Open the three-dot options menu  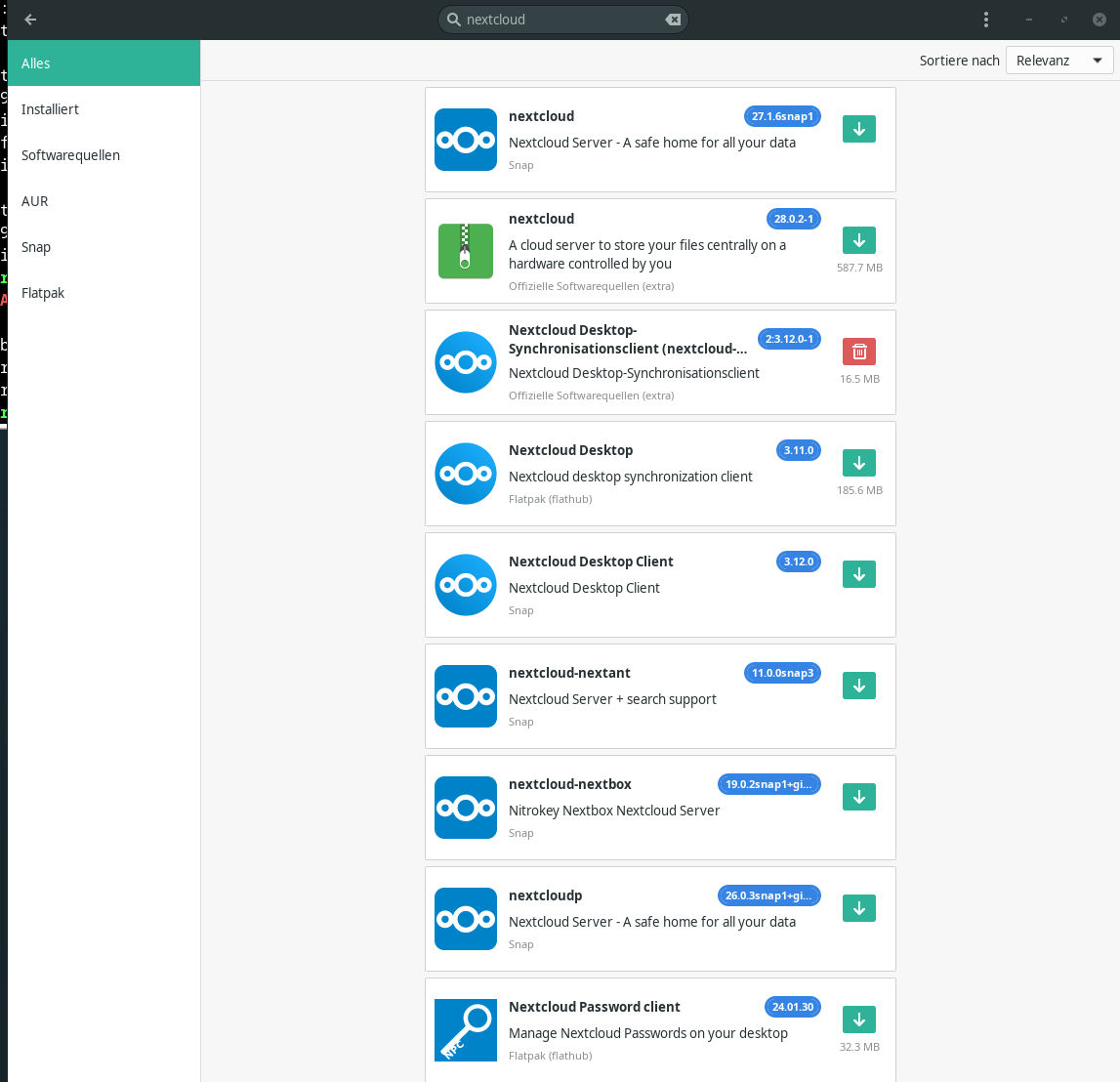pyautogui.click(x=985, y=20)
